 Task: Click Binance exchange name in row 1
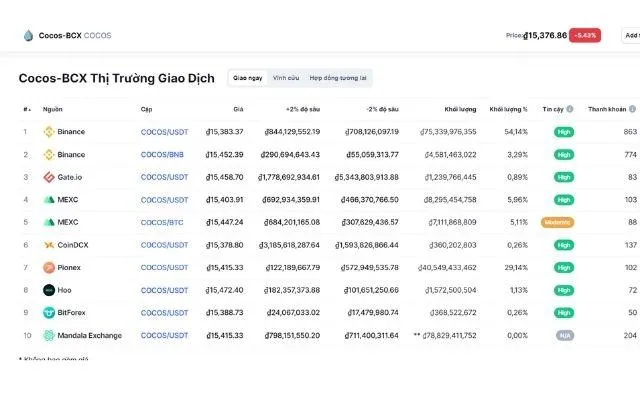click(x=71, y=132)
